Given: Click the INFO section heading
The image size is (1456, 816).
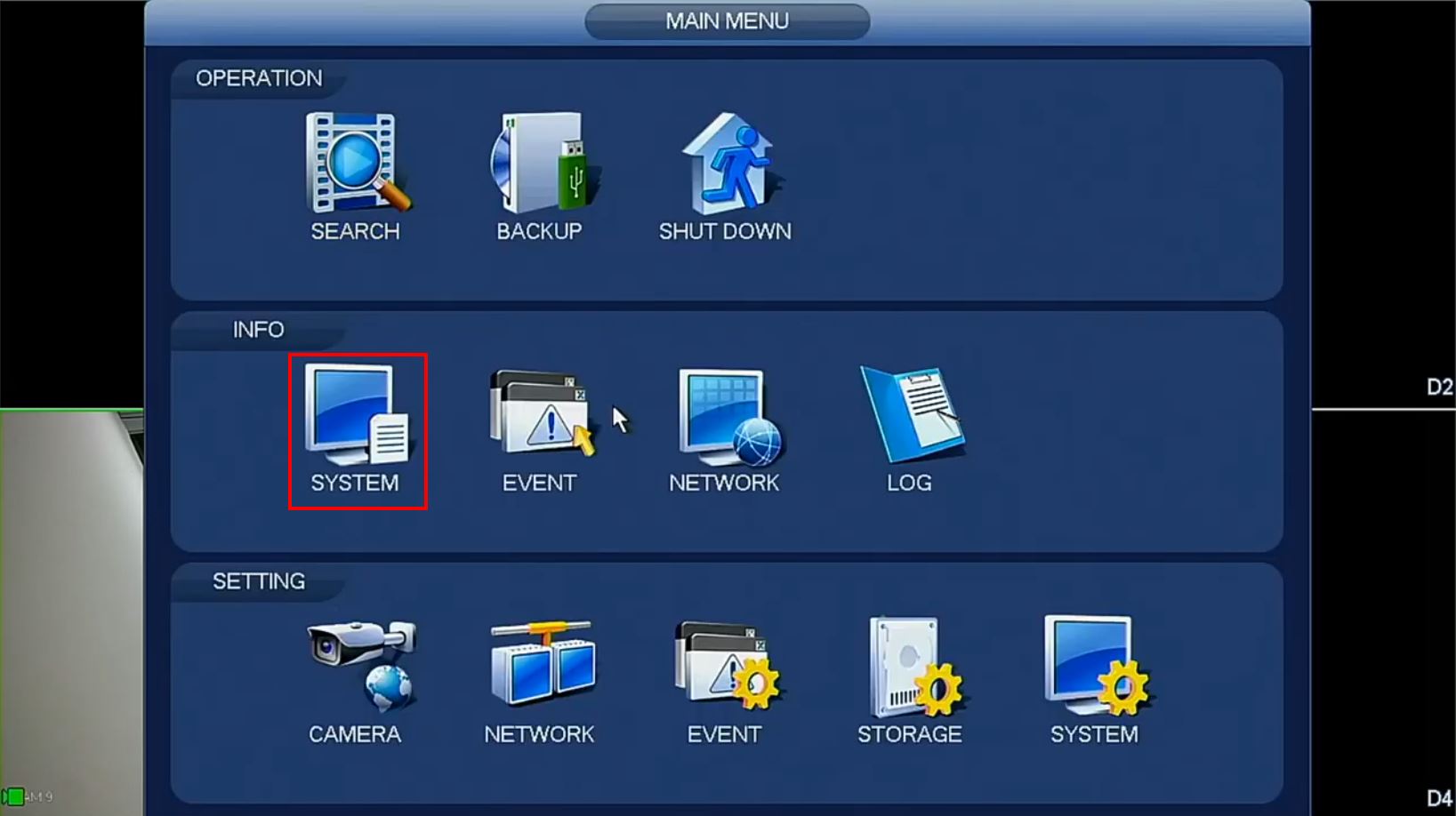Looking at the screenshot, I should [258, 330].
